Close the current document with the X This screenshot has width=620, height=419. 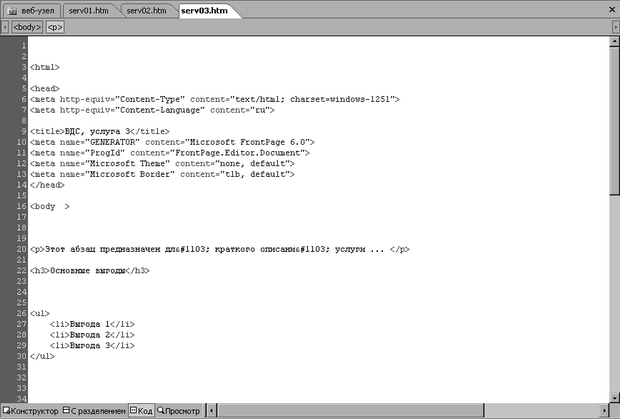click(x=610, y=10)
